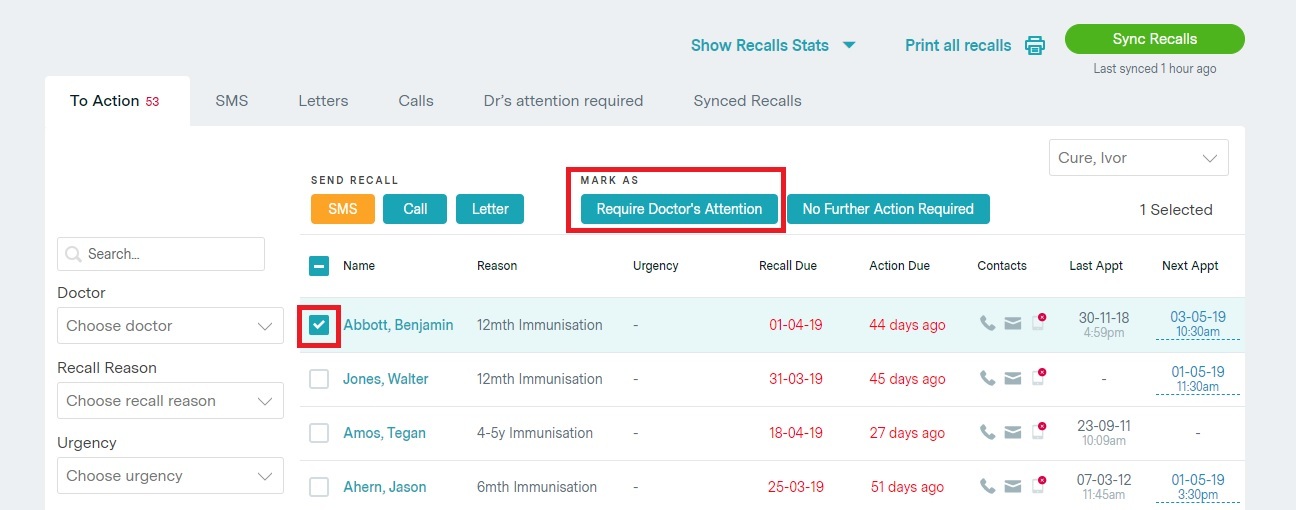Expand the Show Recalls Stats dropdown

click(773, 45)
